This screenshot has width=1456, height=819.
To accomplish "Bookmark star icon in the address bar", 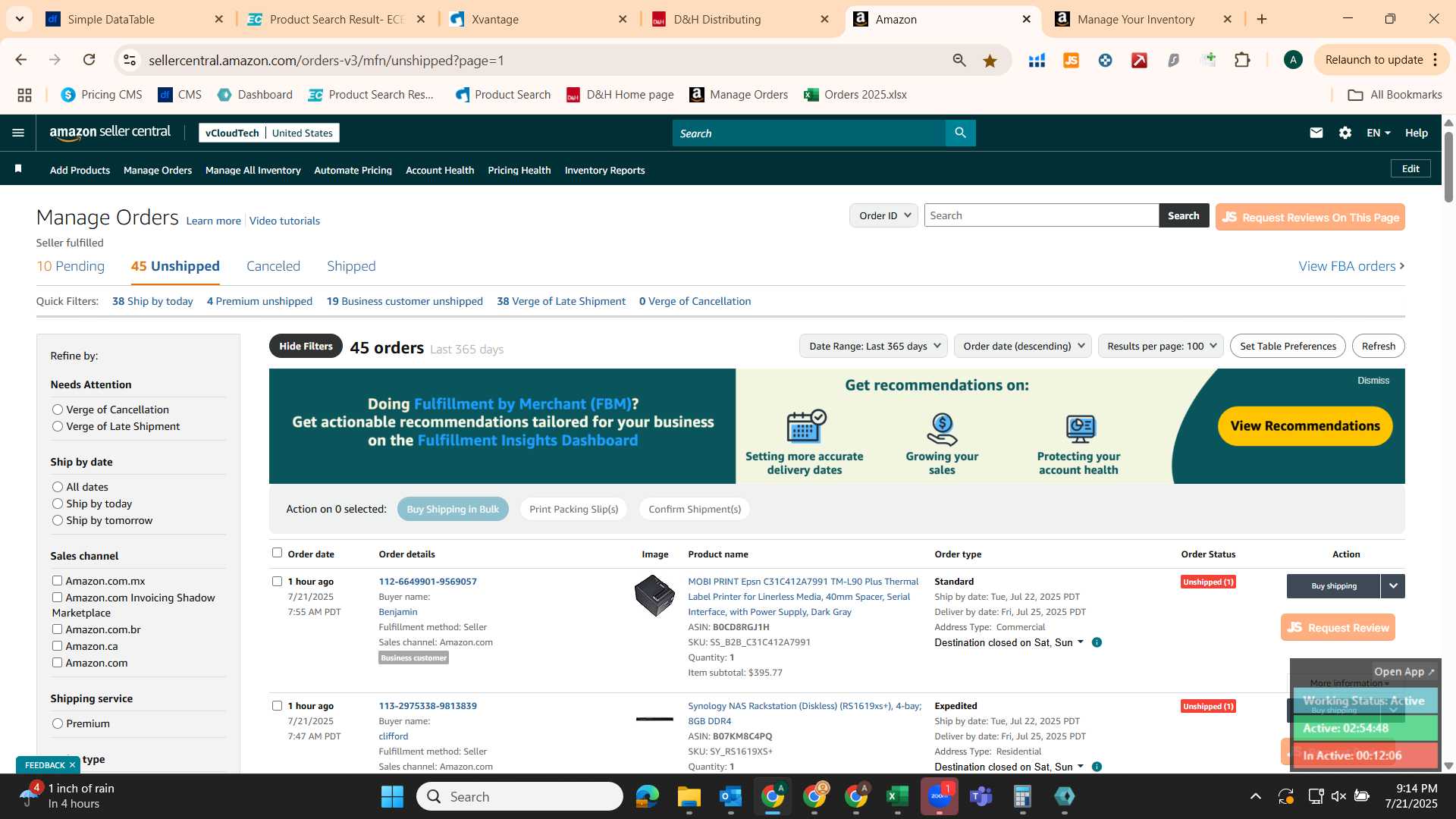I will pyautogui.click(x=990, y=61).
